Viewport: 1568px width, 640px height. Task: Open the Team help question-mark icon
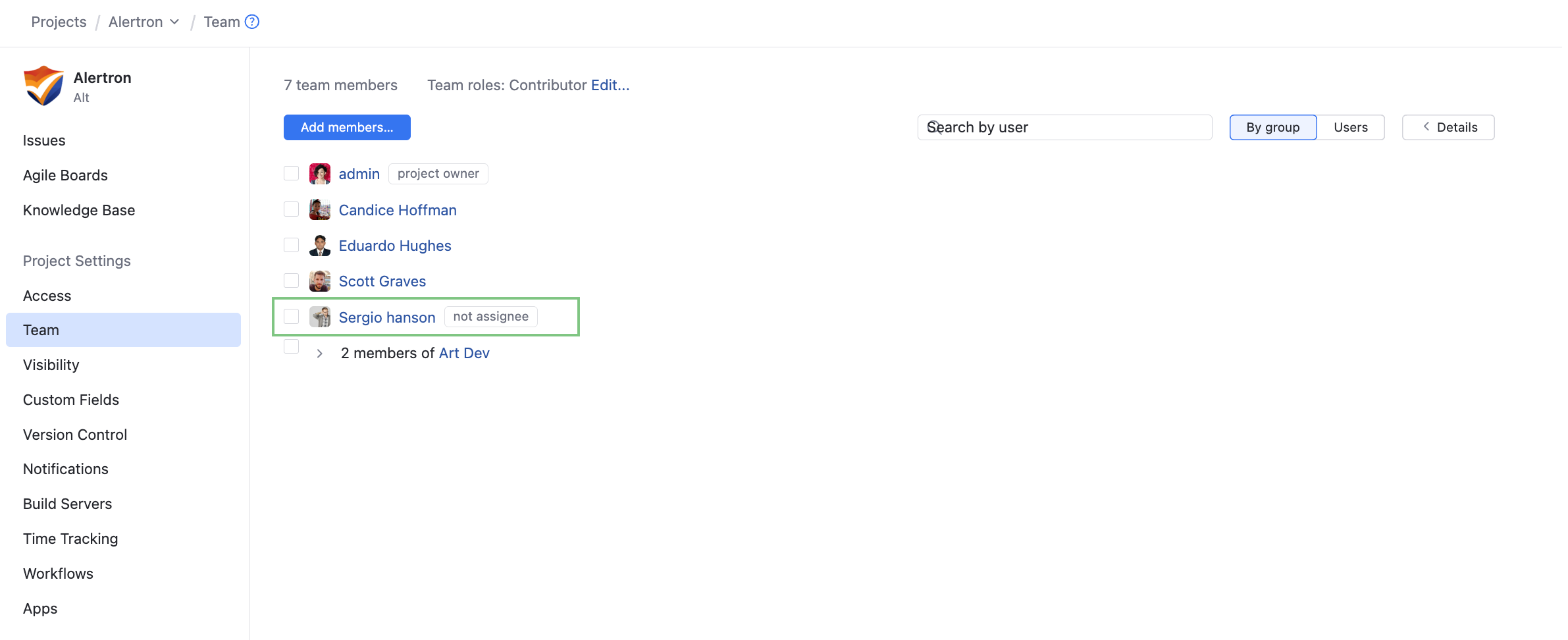pos(252,22)
